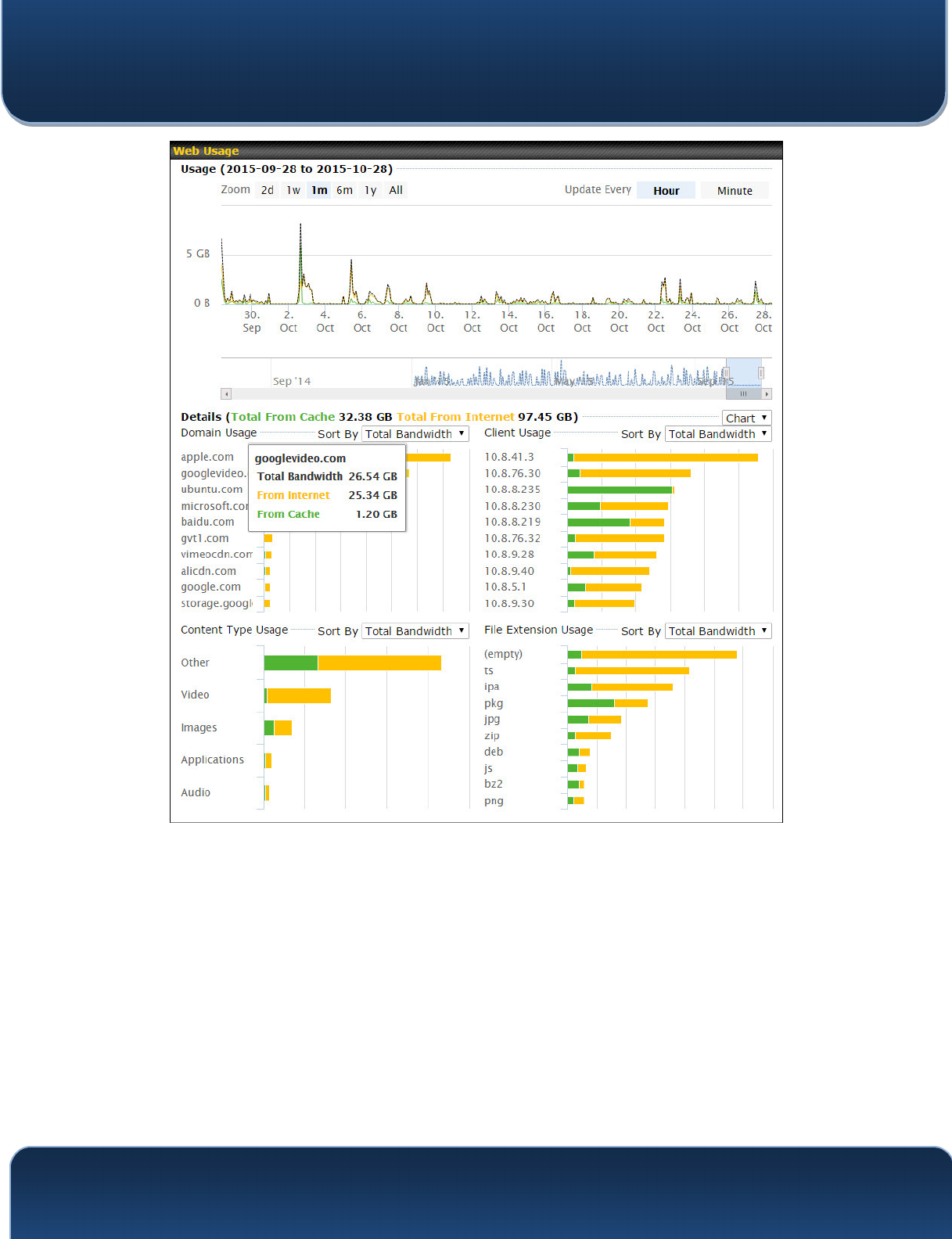Viewport: 952px width, 1239px height.
Task: Click the navigator right range handle
Action: click(x=760, y=373)
